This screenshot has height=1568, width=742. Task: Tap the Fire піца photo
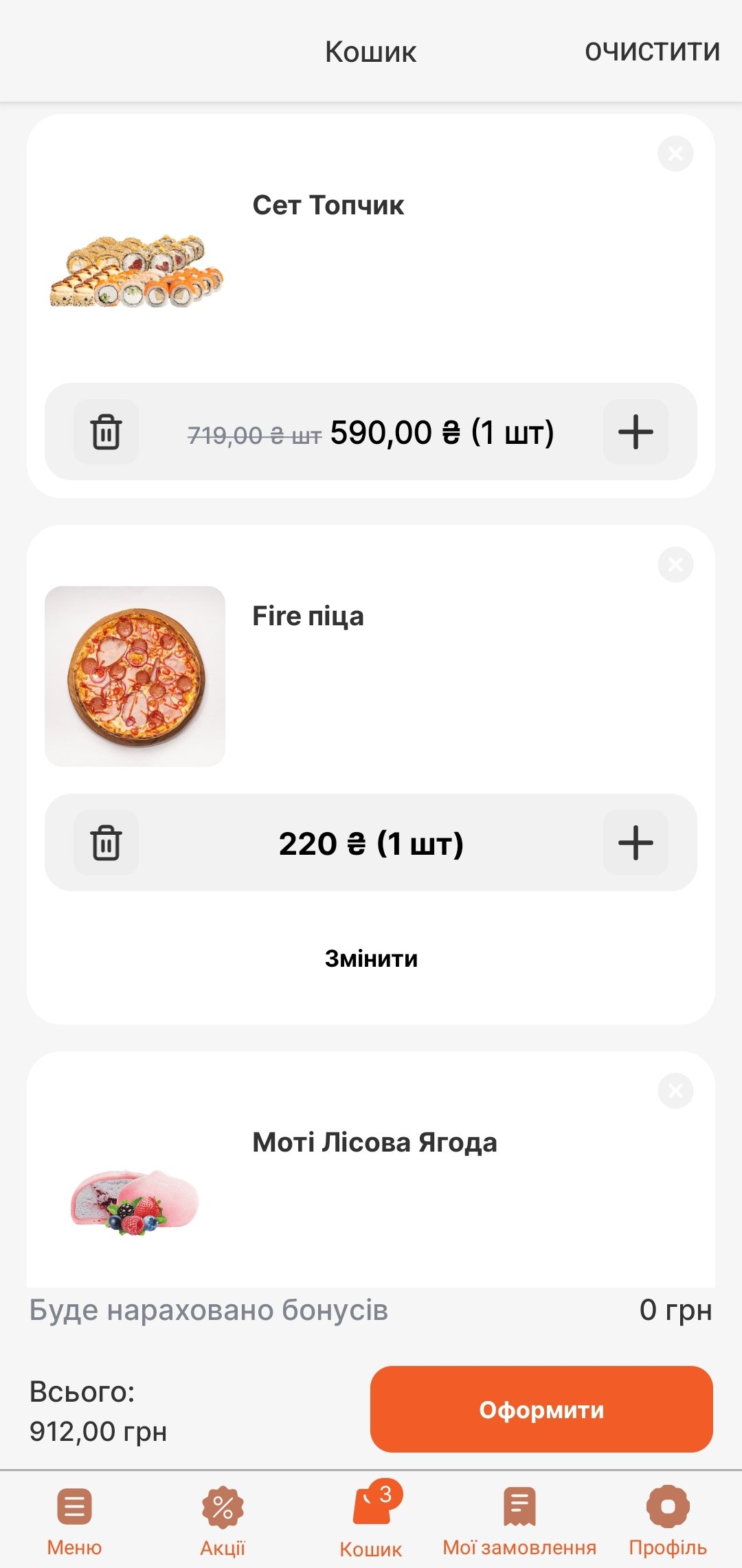click(135, 676)
